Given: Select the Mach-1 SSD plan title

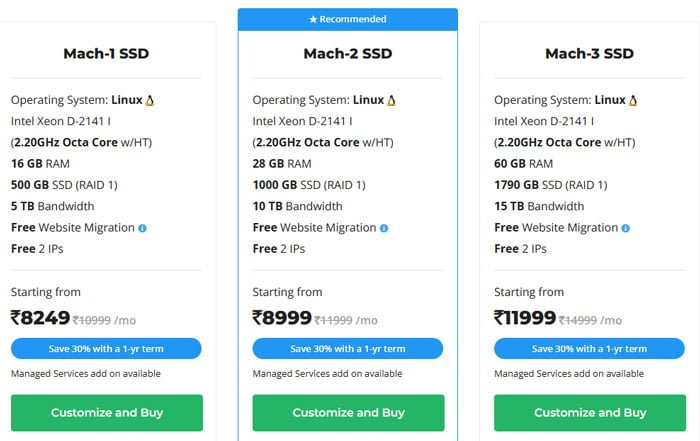Looking at the screenshot, I should point(106,54).
